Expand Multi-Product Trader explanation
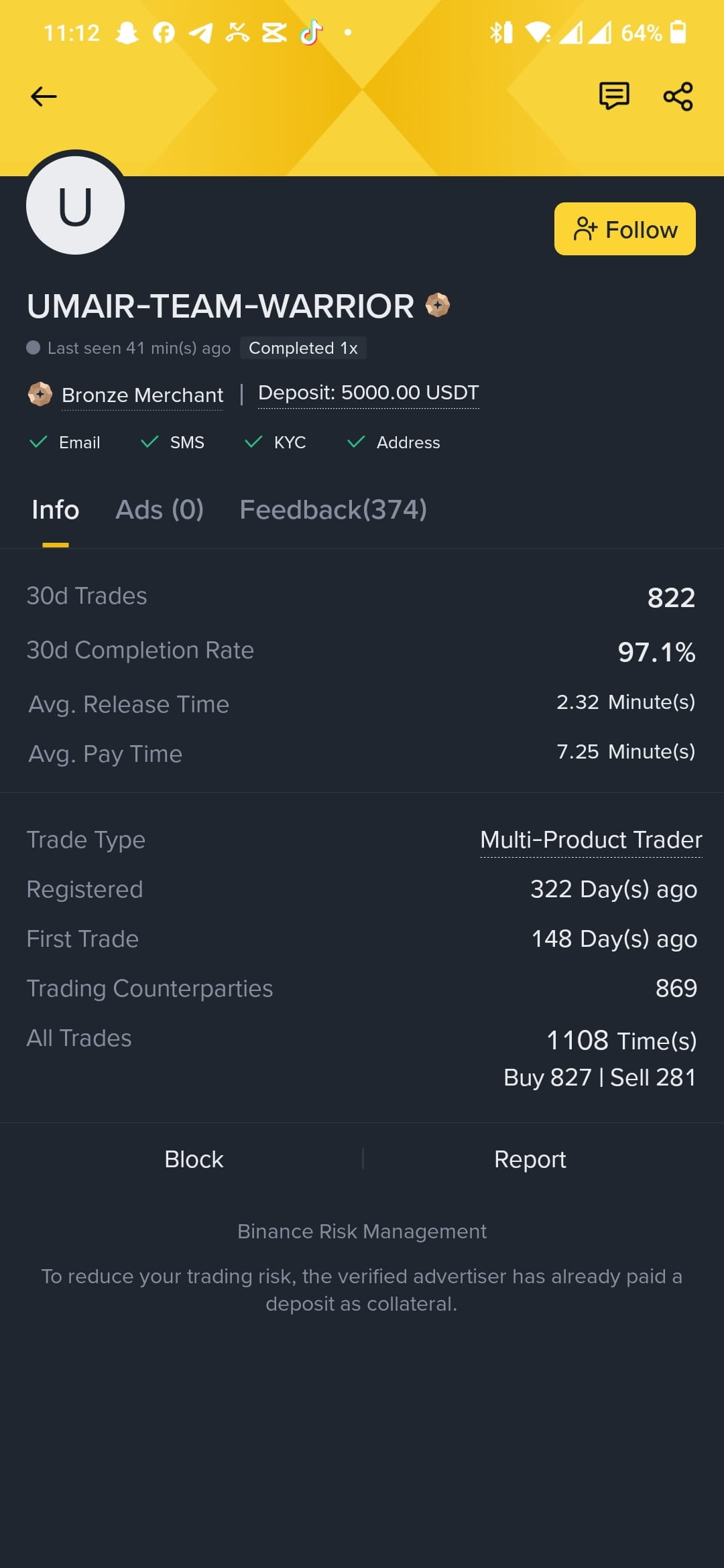The height and width of the screenshot is (1568, 724). click(x=591, y=840)
